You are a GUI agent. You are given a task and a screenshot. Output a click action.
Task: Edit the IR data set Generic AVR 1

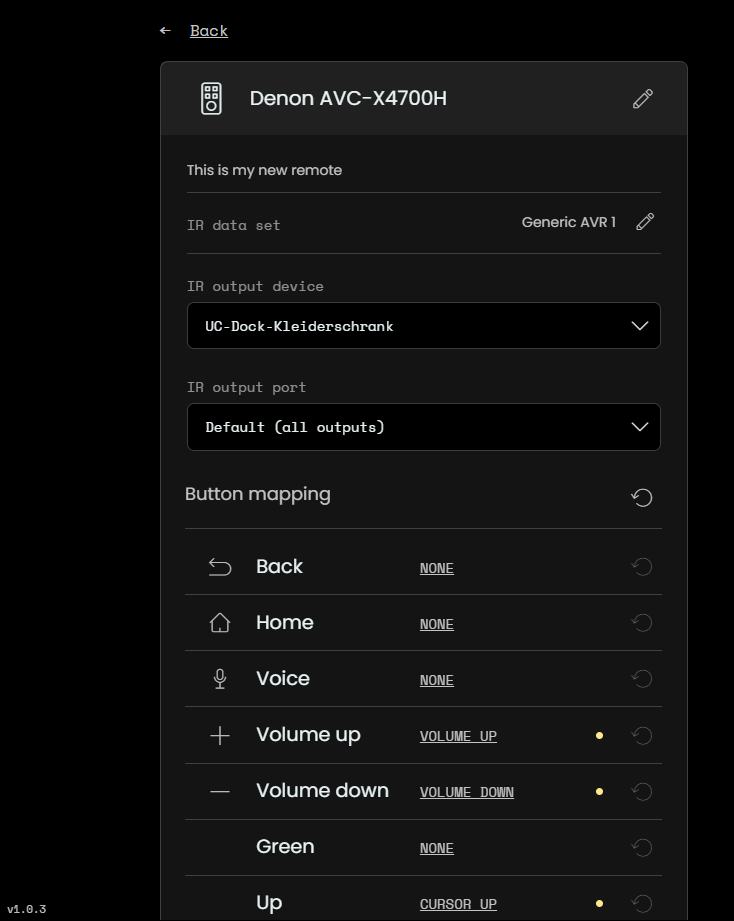tap(645, 222)
